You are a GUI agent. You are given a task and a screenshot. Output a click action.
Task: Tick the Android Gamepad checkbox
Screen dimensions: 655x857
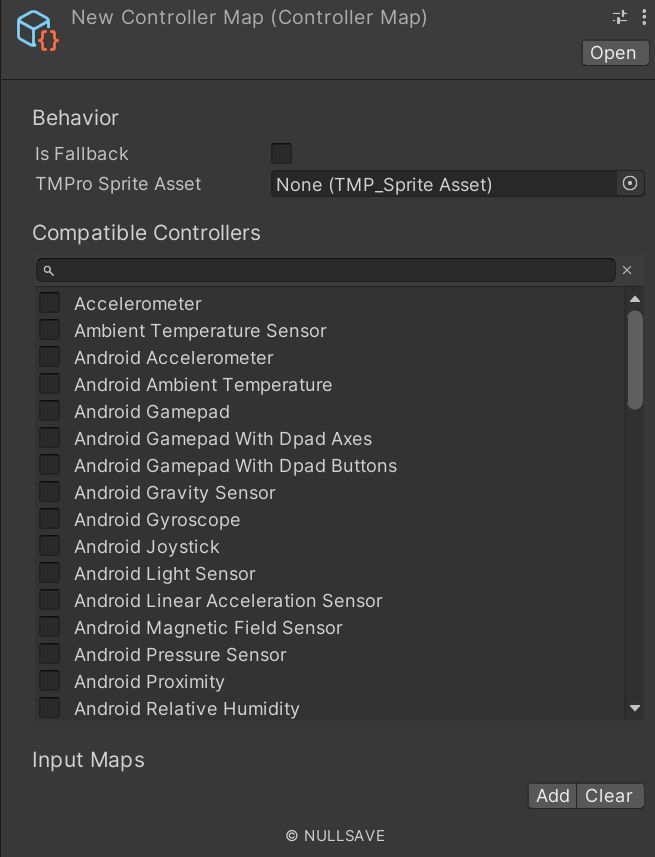49,410
